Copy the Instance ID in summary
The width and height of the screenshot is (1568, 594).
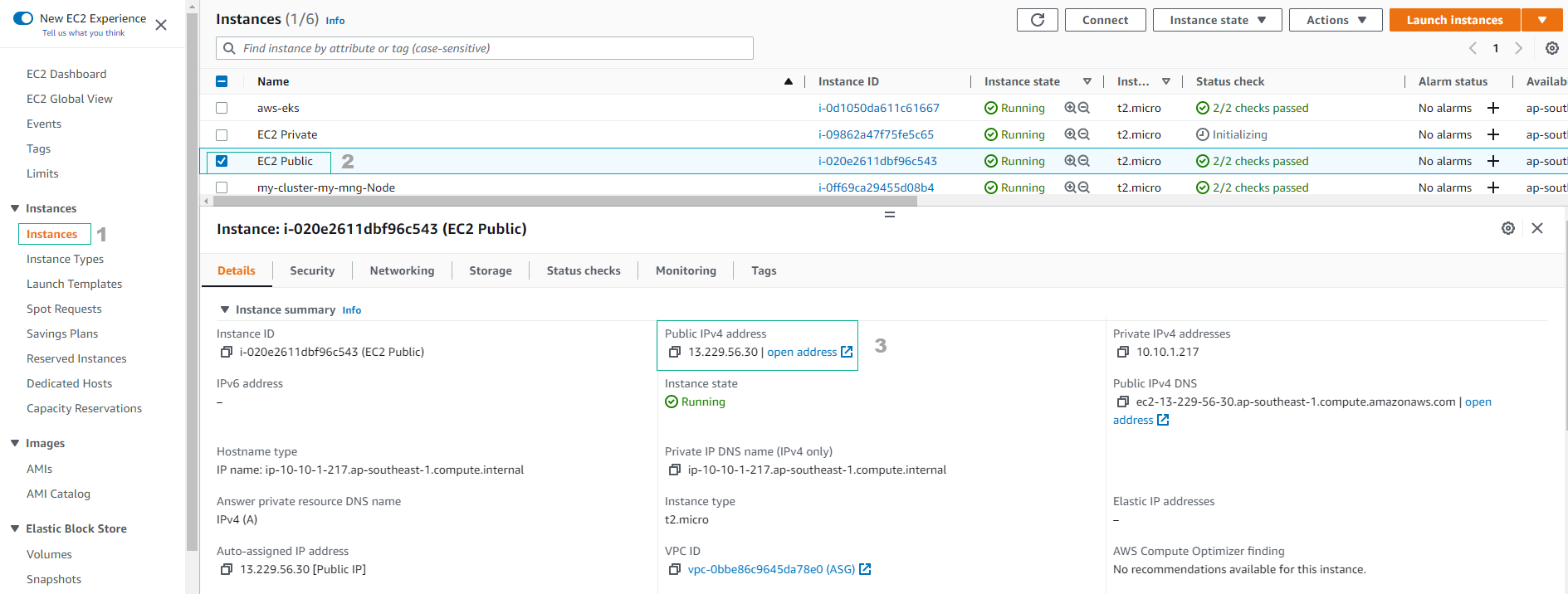coord(226,352)
